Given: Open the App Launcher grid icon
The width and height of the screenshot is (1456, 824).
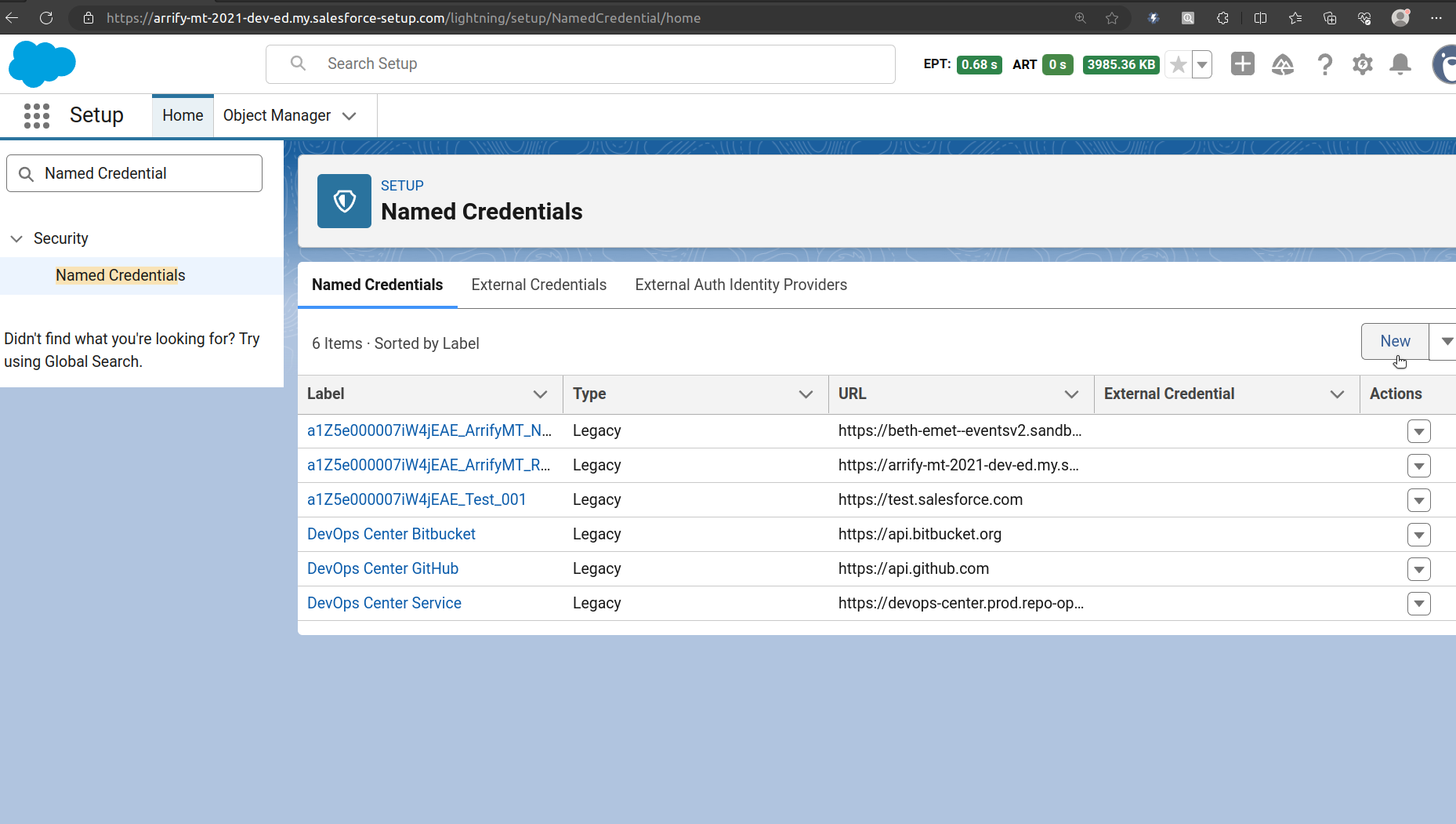Looking at the screenshot, I should [x=37, y=115].
